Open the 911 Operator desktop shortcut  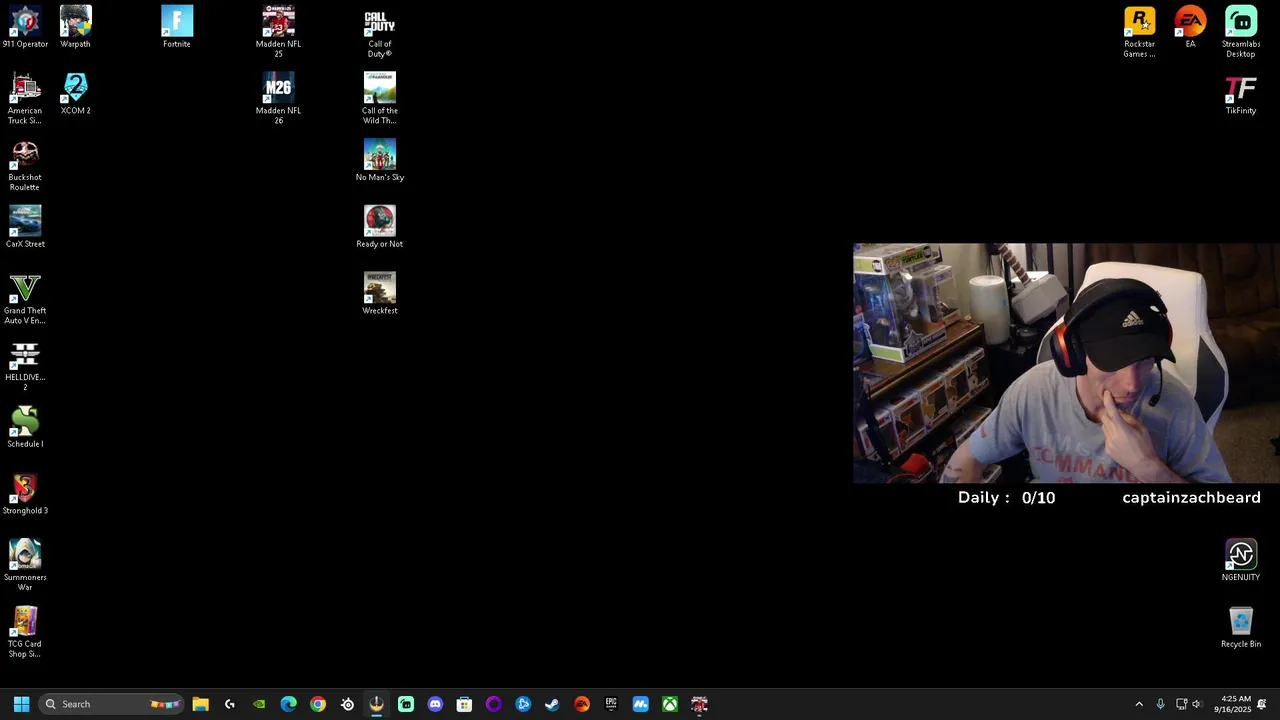25,27
